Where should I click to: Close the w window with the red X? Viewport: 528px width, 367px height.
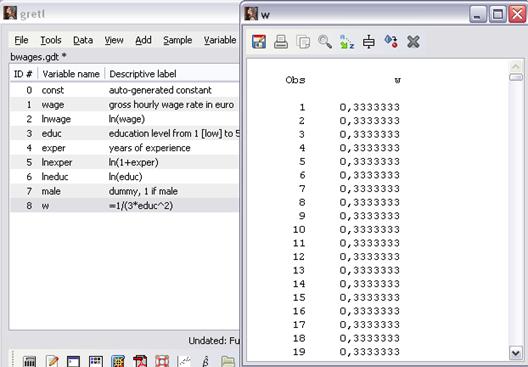(517, 14)
